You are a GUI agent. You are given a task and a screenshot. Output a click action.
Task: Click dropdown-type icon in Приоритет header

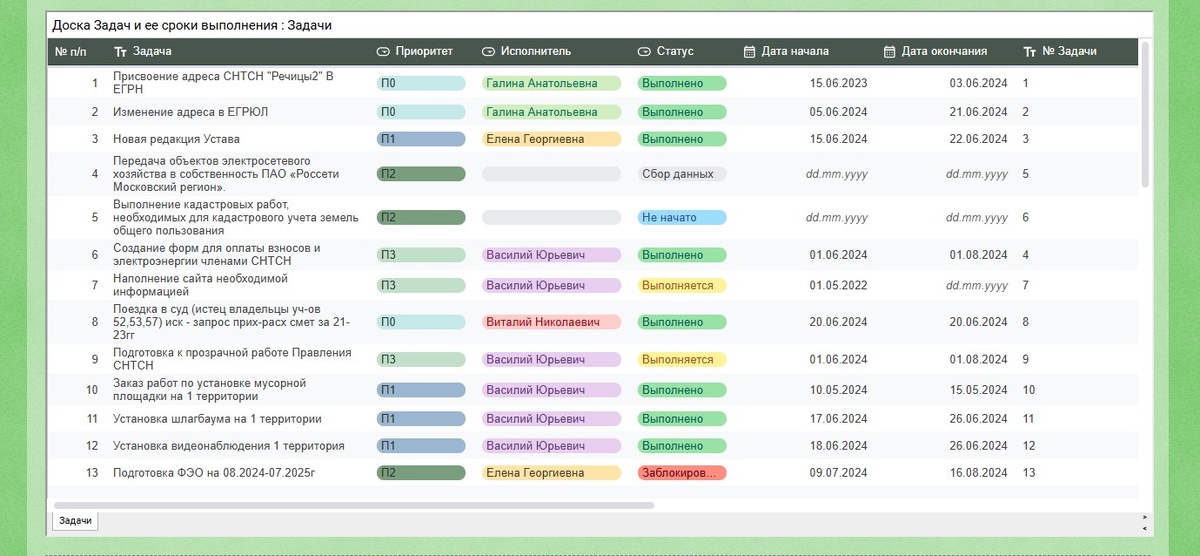coord(383,51)
